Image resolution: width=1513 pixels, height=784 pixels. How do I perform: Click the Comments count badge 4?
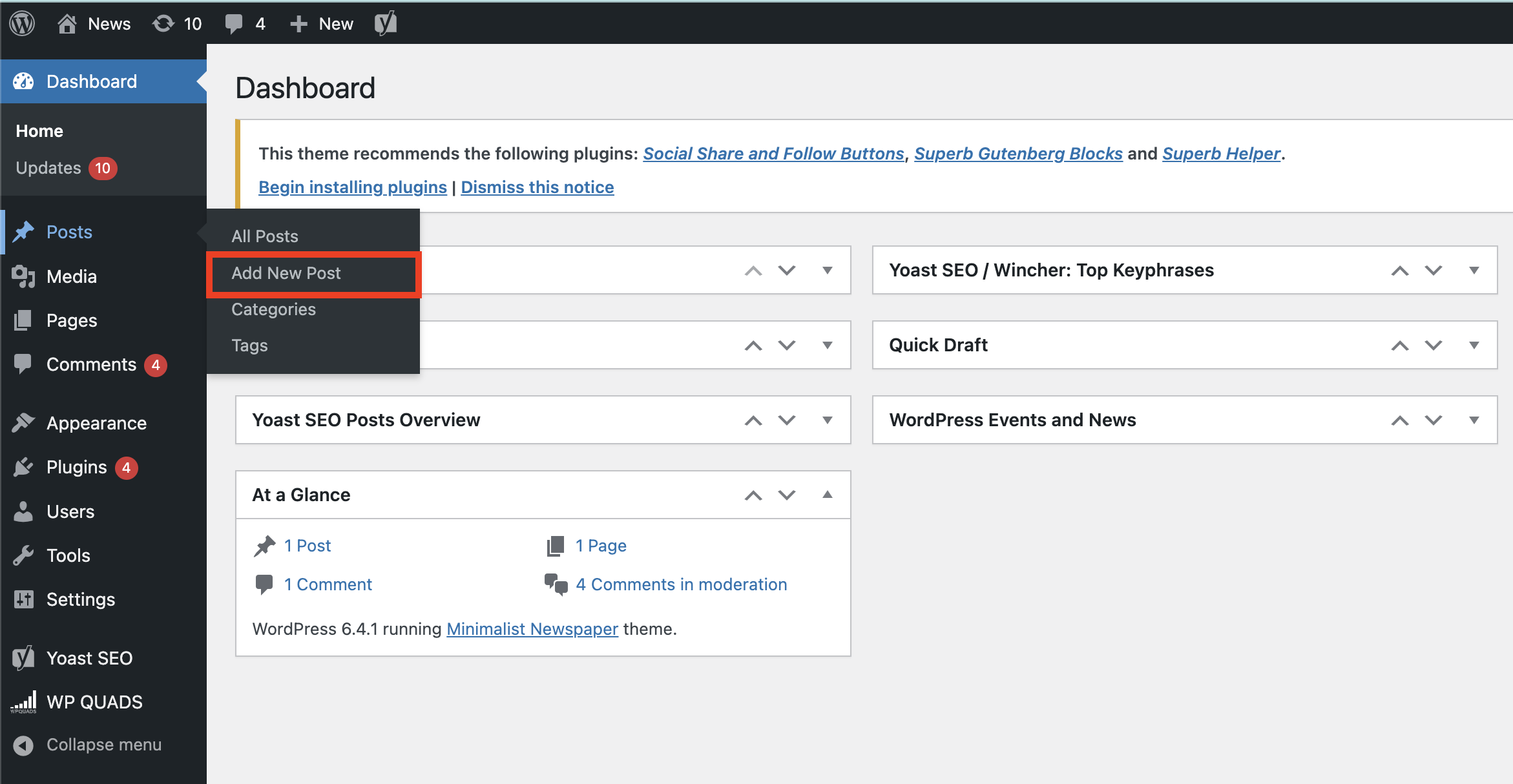point(156,365)
